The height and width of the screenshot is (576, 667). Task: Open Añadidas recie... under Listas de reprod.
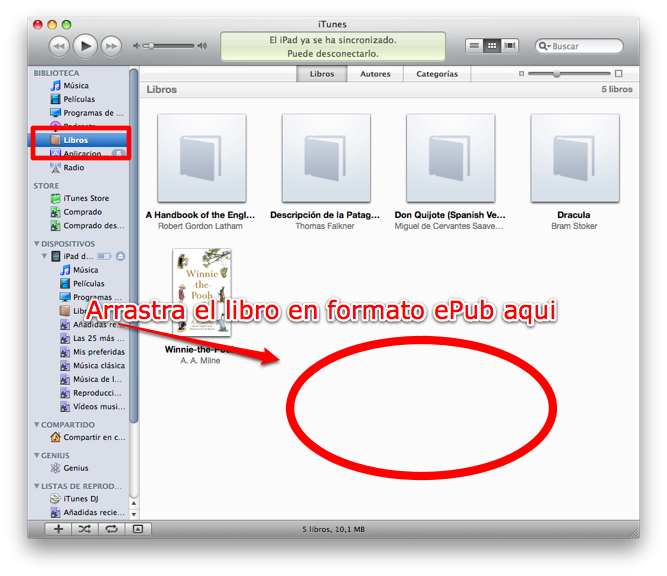point(88,512)
